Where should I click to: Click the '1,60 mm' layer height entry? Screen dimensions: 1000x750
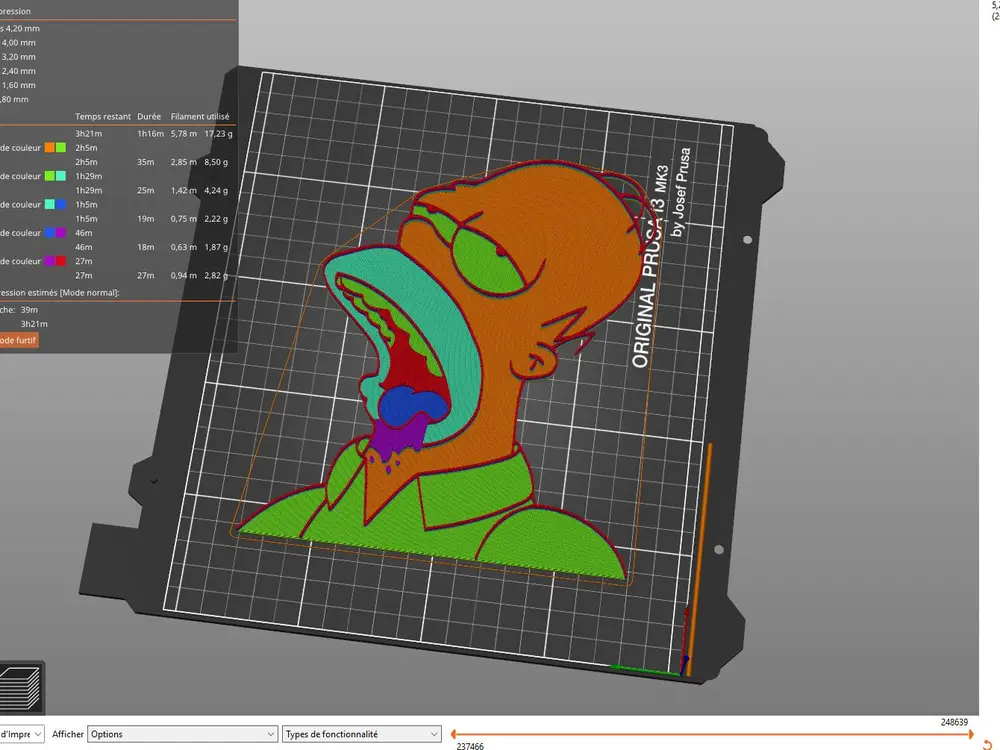[x=18, y=85]
